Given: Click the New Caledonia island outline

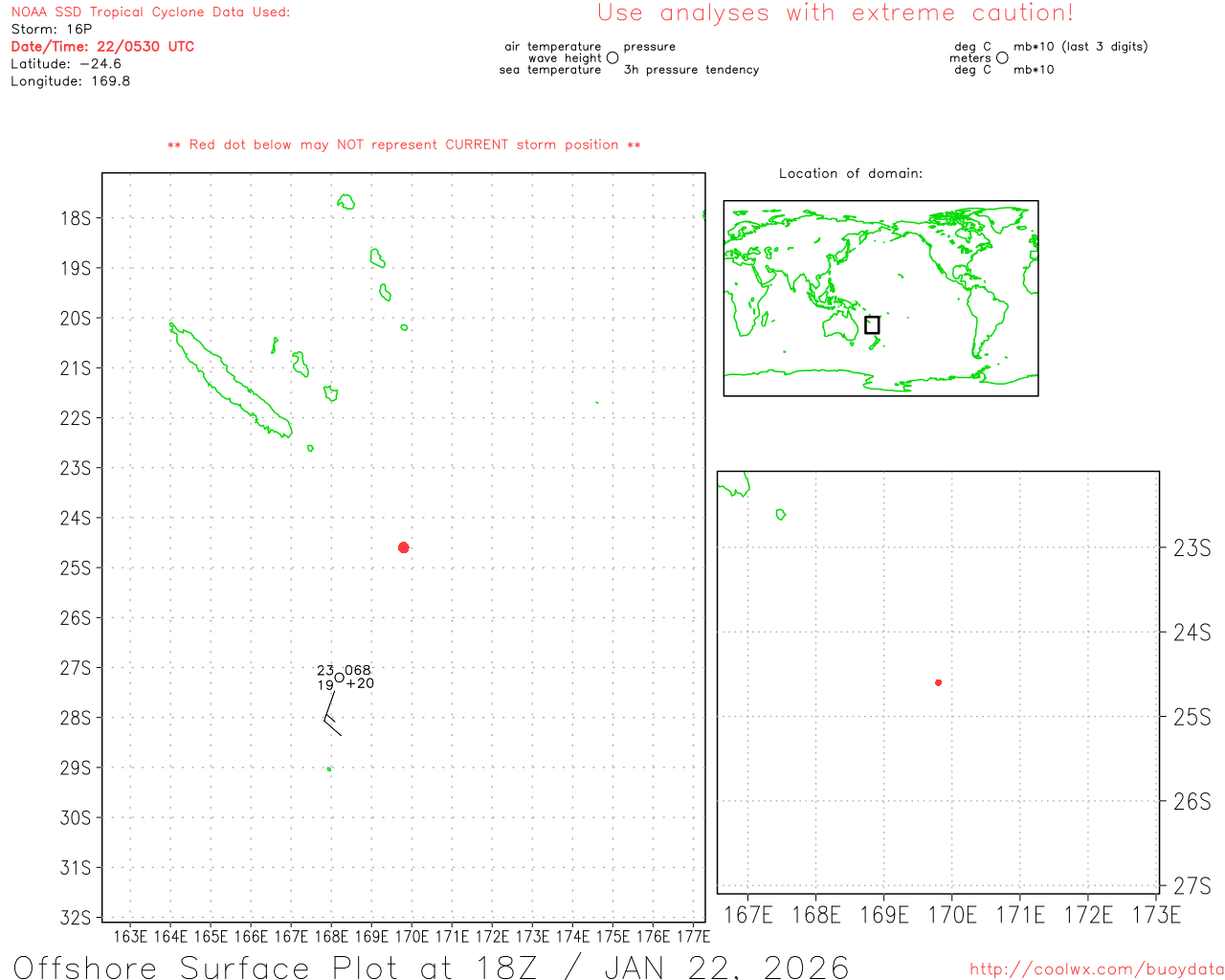Looking at the screenshot, I should tap(230, 381).
